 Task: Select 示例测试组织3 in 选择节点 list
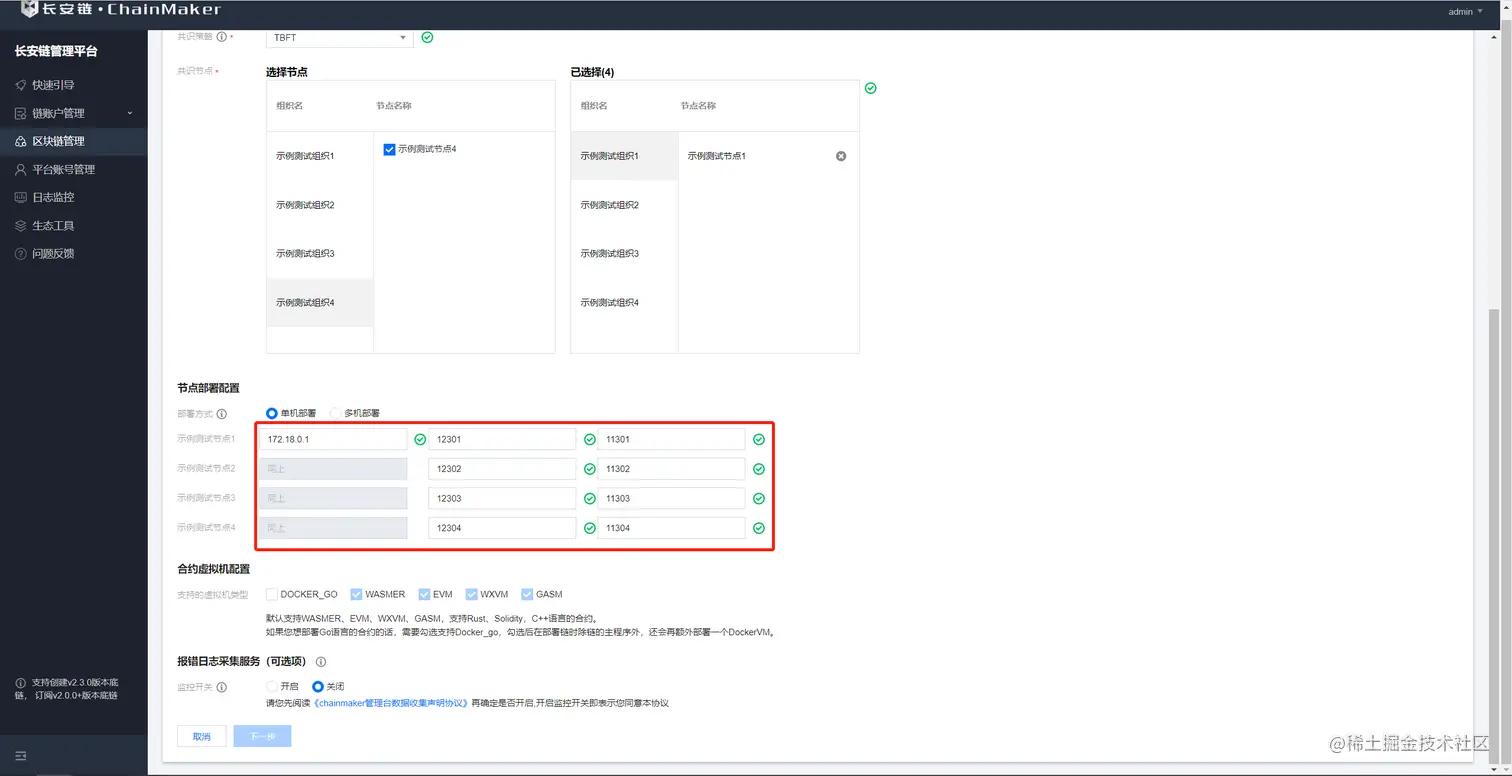320,254
